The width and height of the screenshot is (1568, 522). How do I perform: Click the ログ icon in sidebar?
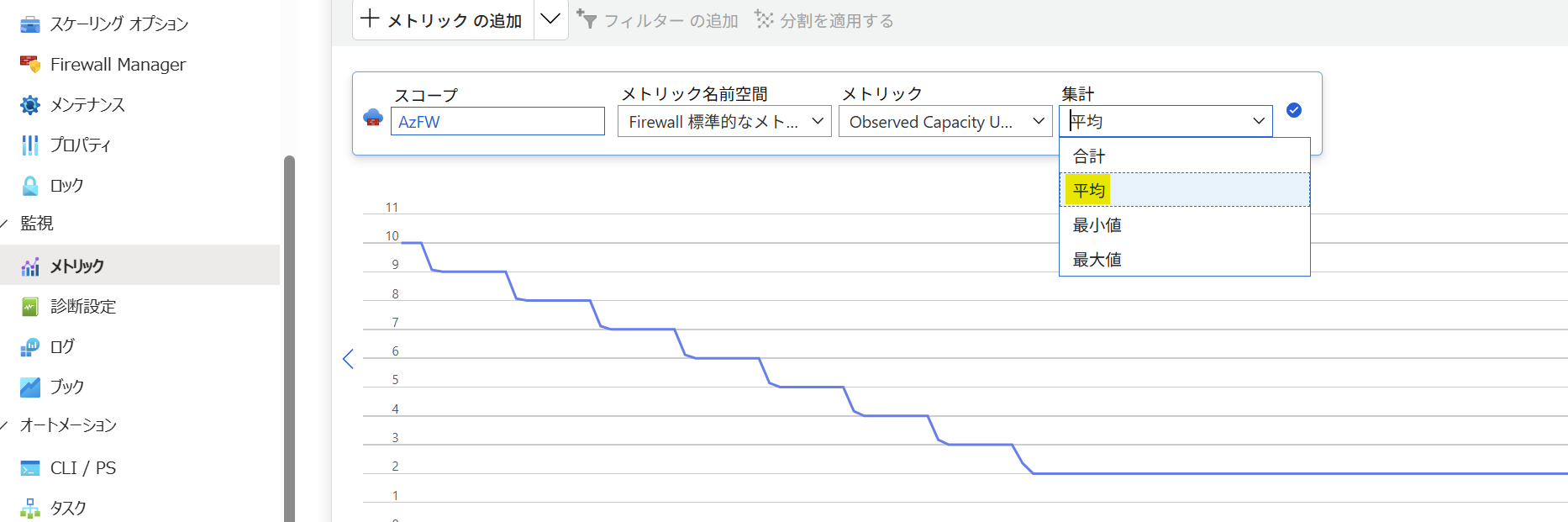[30, 347]
